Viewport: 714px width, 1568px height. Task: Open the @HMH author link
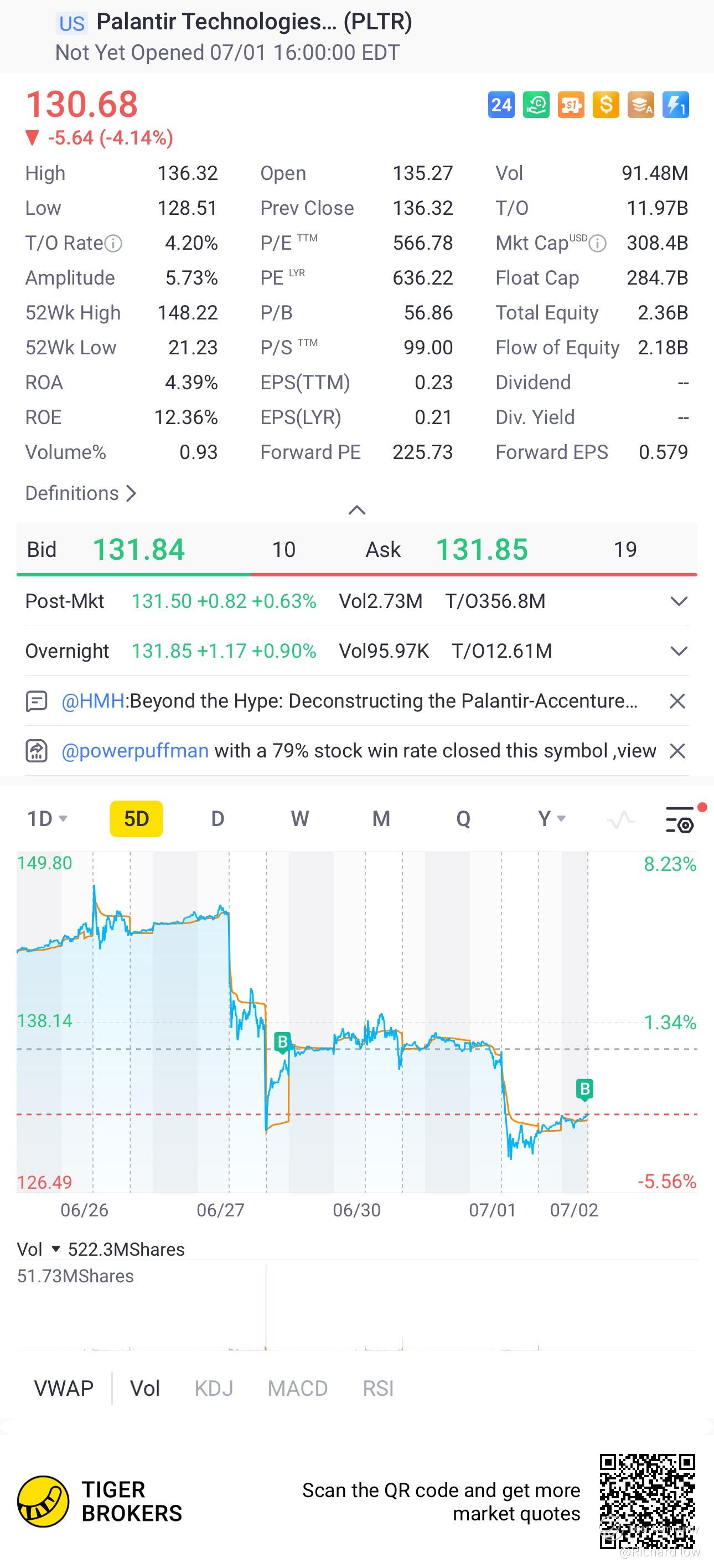click(92, 701)
